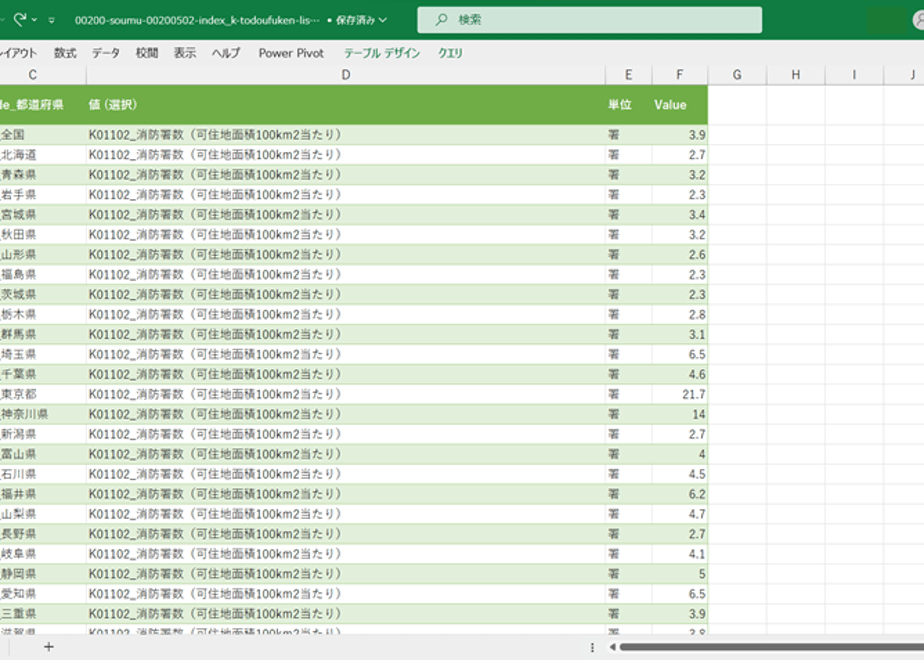Click the value 21.7 in 東京都 row
The image size is (924, 660).
pyautogui.click(x=680, y=394)
